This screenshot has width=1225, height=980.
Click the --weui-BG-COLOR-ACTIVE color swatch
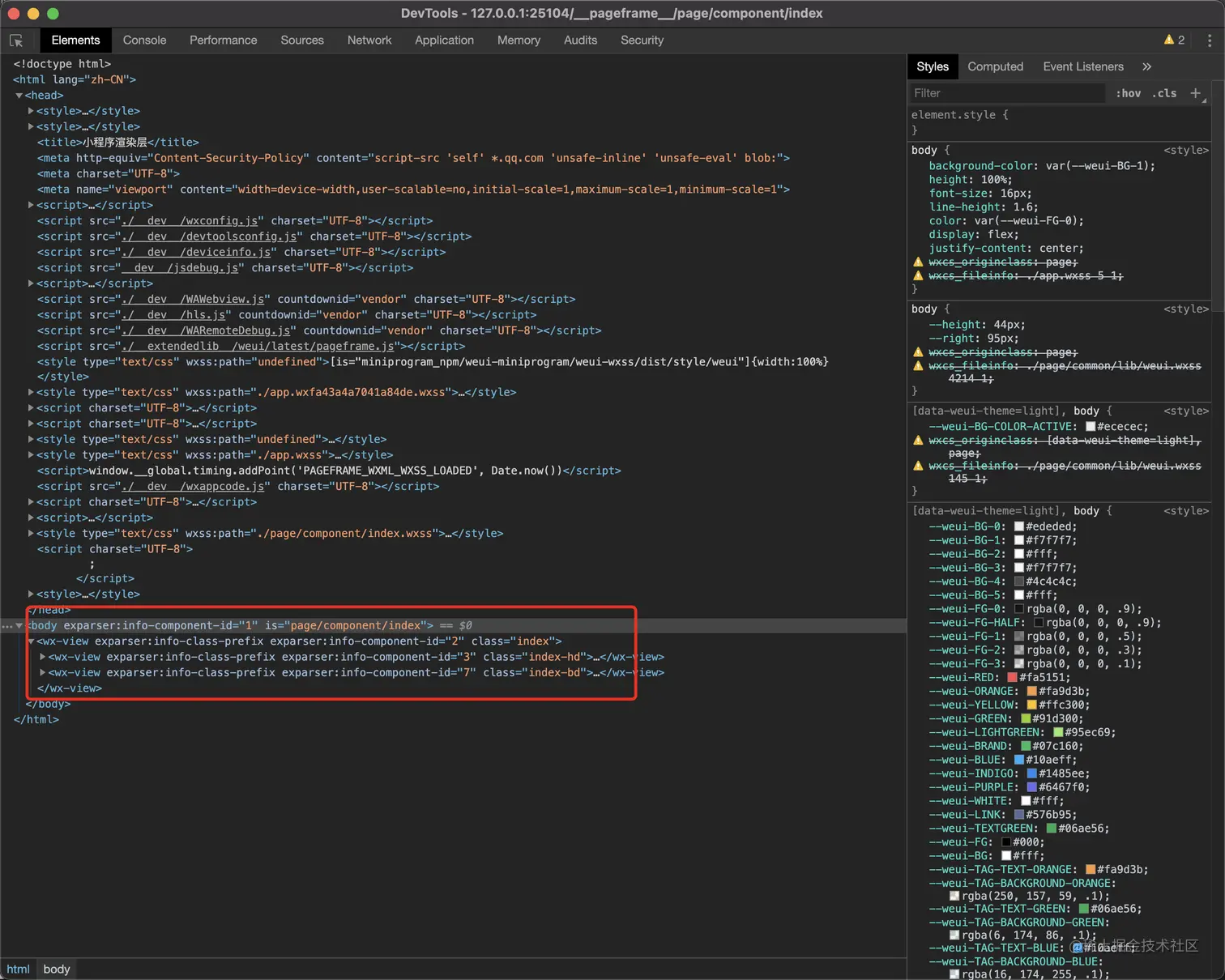click(x=1091, y=426)
